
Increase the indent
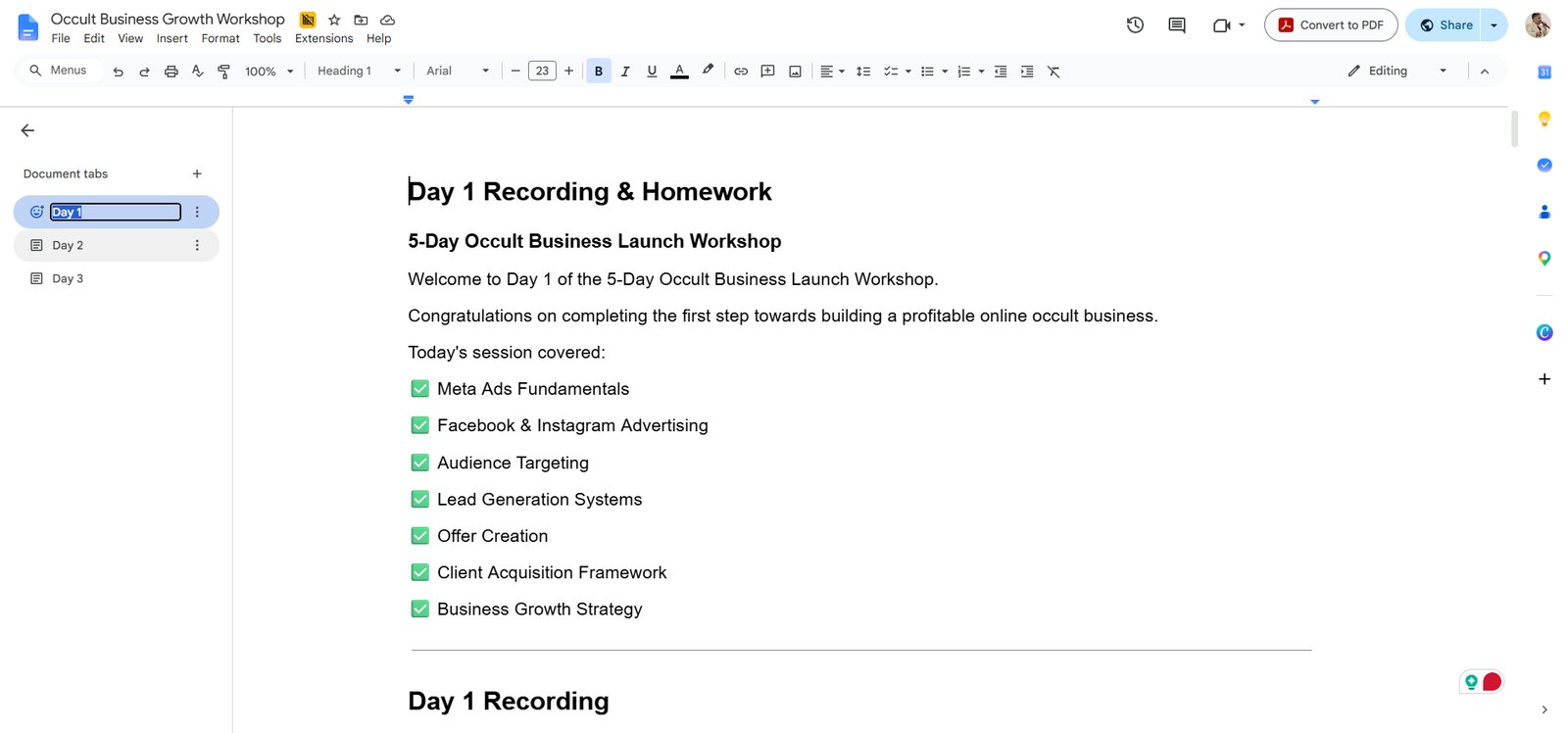point(1027,72)
